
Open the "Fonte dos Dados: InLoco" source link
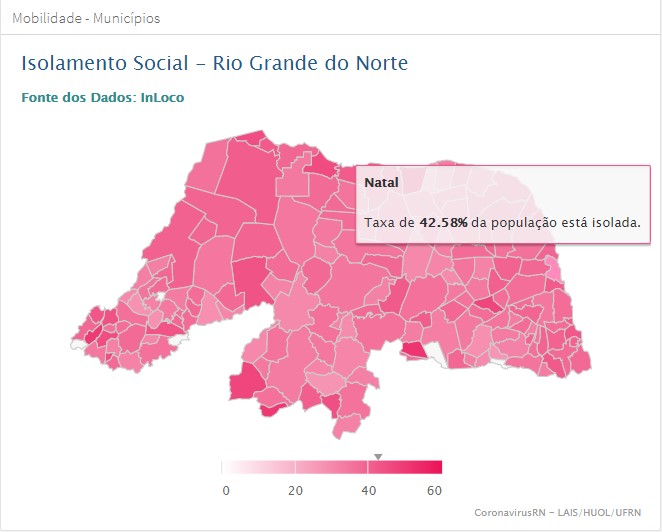[x=102, y=97]
